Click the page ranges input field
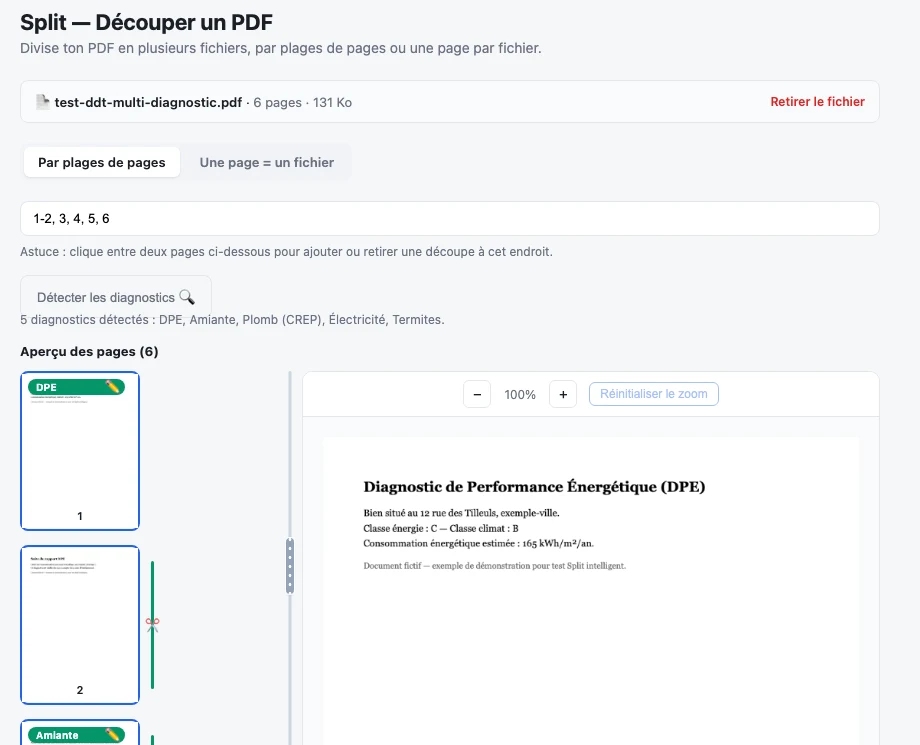Image resolution: width=920 pixels, height=745 pixels. click(x=449, y=219)
